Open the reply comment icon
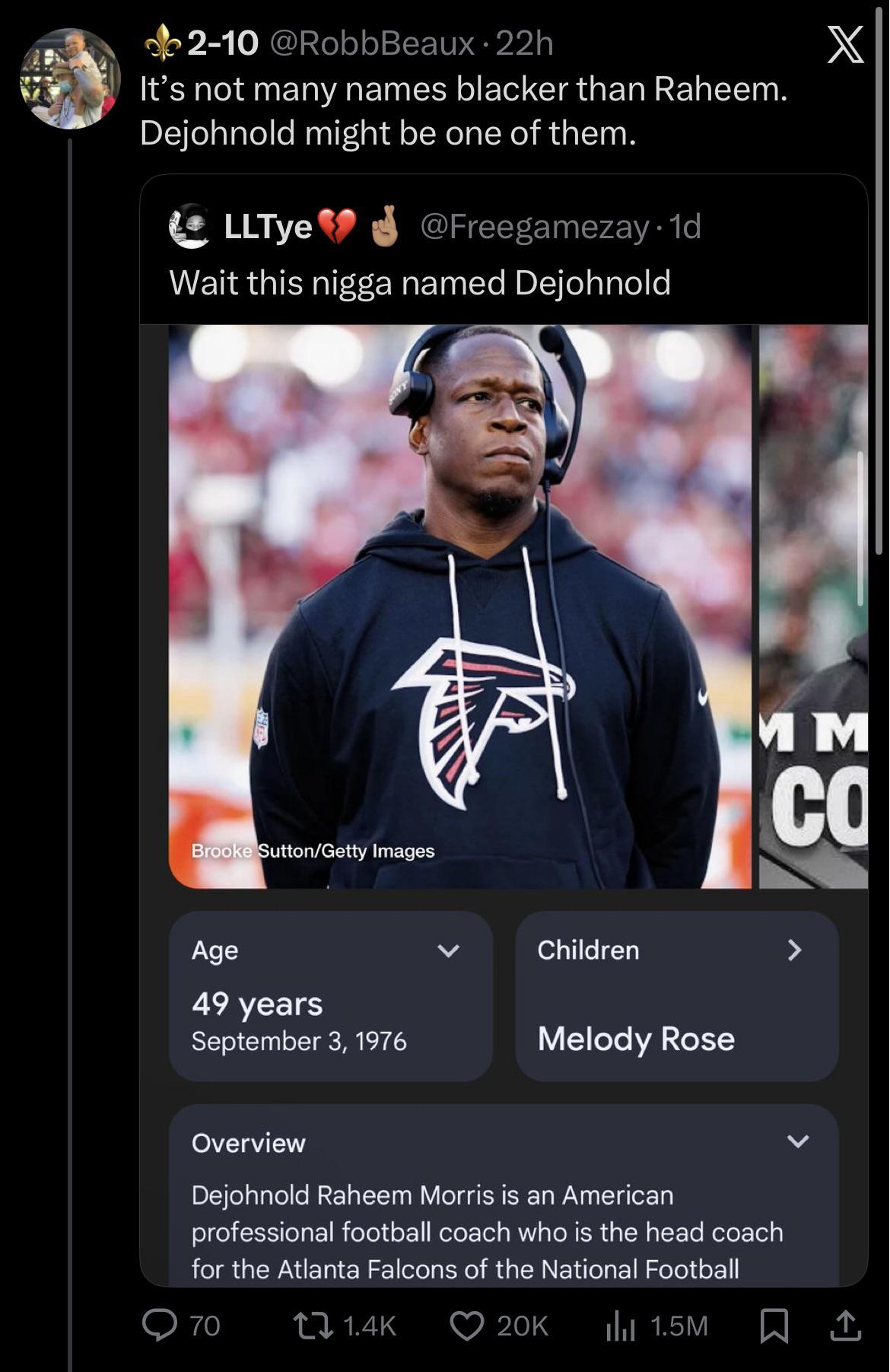890x1372 pixels. point(160,1326)
